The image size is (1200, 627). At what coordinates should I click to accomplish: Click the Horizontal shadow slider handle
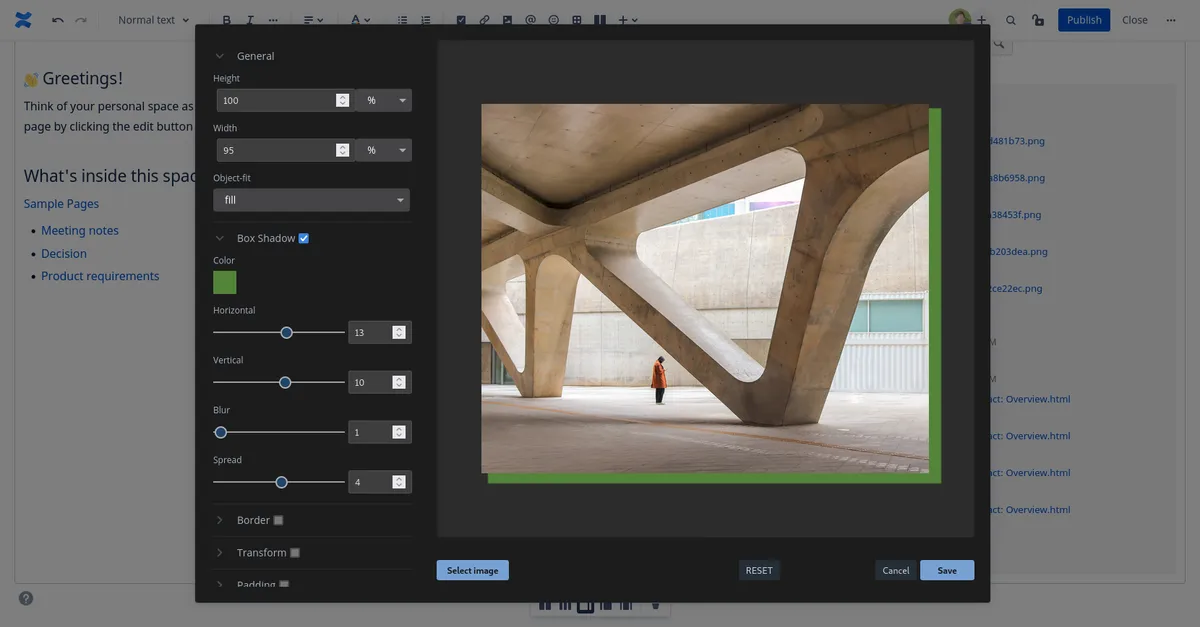(x=286, y=332)
